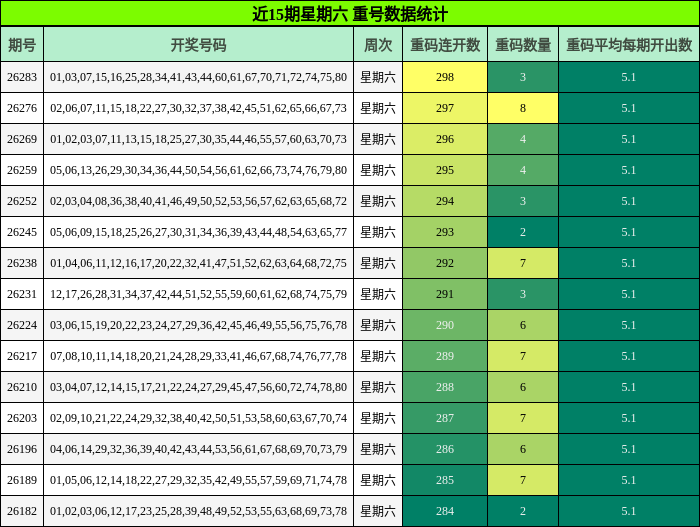The height and width of the screenshot is (527, 700).
Task: Click the 重码连开数 value 289
Action: point(445,356)
